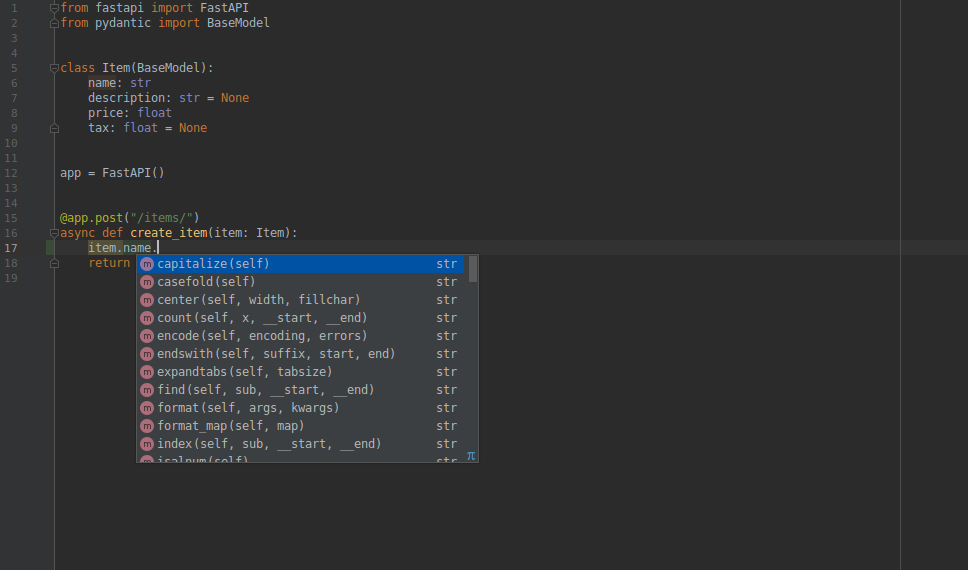Click the method icon beside the index entry
Screen dimensions: 968x570
pyautogui.click(x=147, y=444)
